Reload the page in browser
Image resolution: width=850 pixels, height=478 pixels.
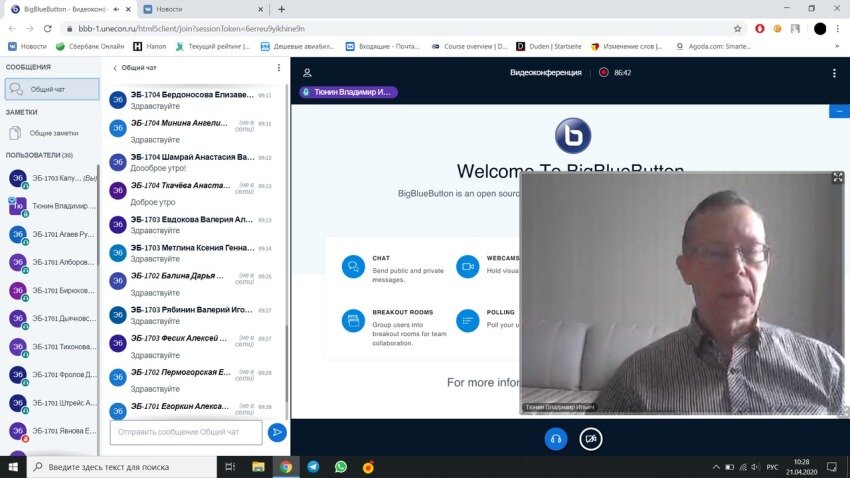tap(48, 29)
